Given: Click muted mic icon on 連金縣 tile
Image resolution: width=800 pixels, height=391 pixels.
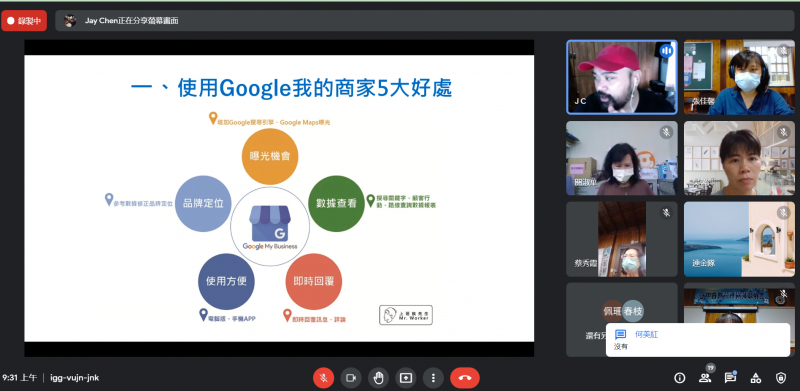Looking at the screenshot, I should [783, 213].
